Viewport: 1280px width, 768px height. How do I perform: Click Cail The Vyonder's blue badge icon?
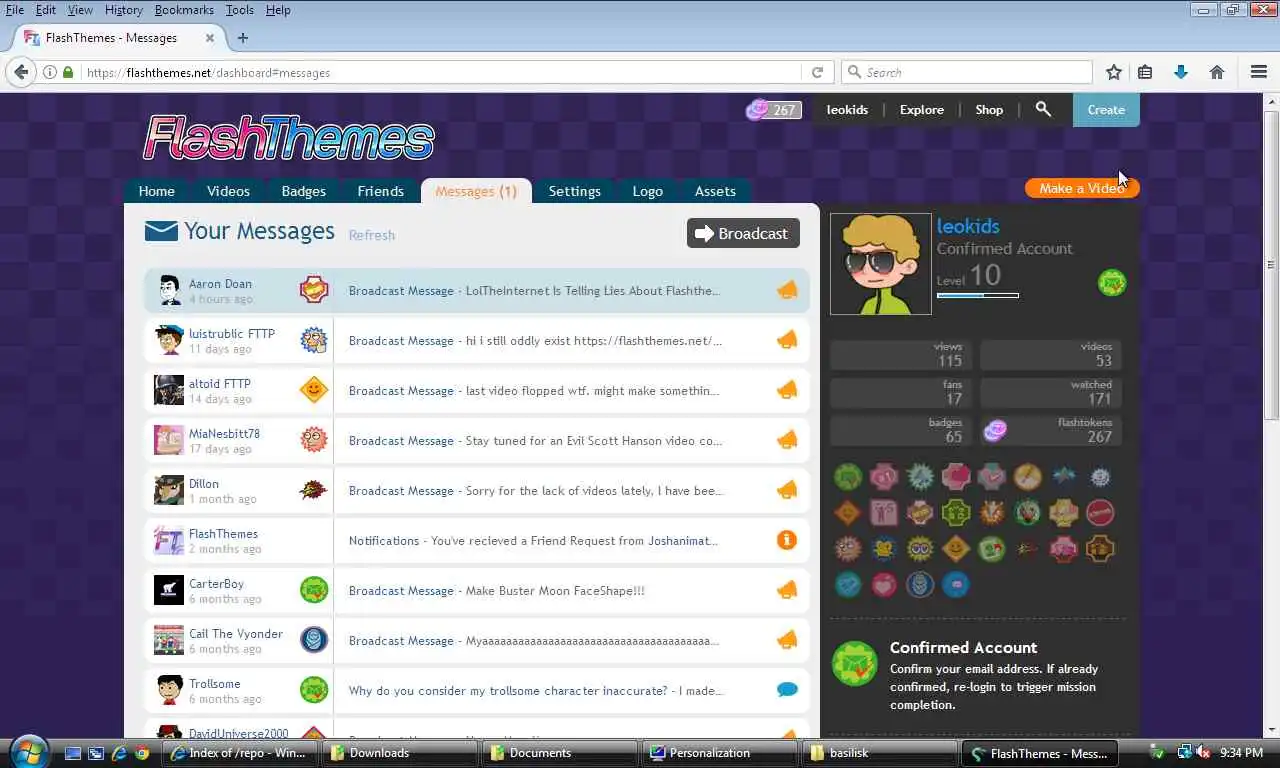(x=314, y=640)
